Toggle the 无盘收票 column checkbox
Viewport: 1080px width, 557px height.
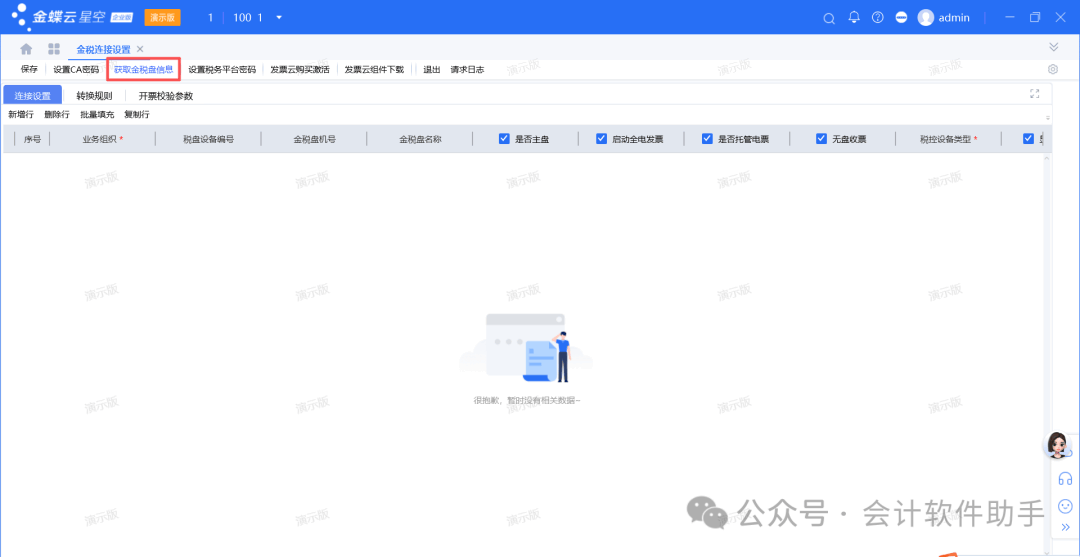coord(821,139)
